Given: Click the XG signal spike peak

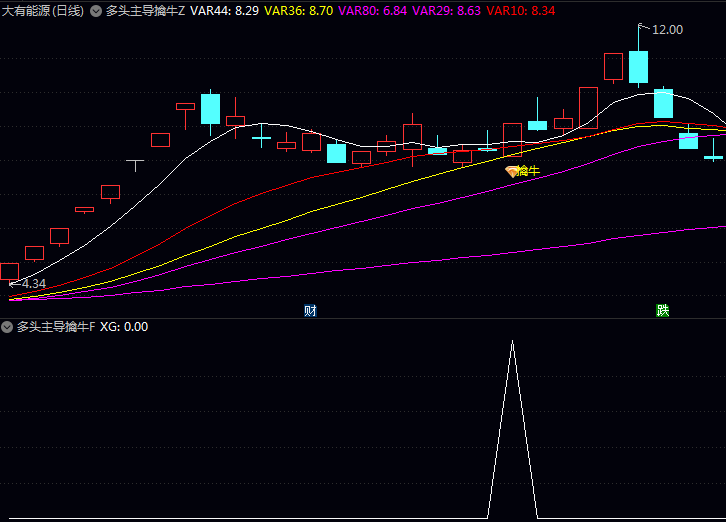Looking at the screenshot, I should point(513,342).
